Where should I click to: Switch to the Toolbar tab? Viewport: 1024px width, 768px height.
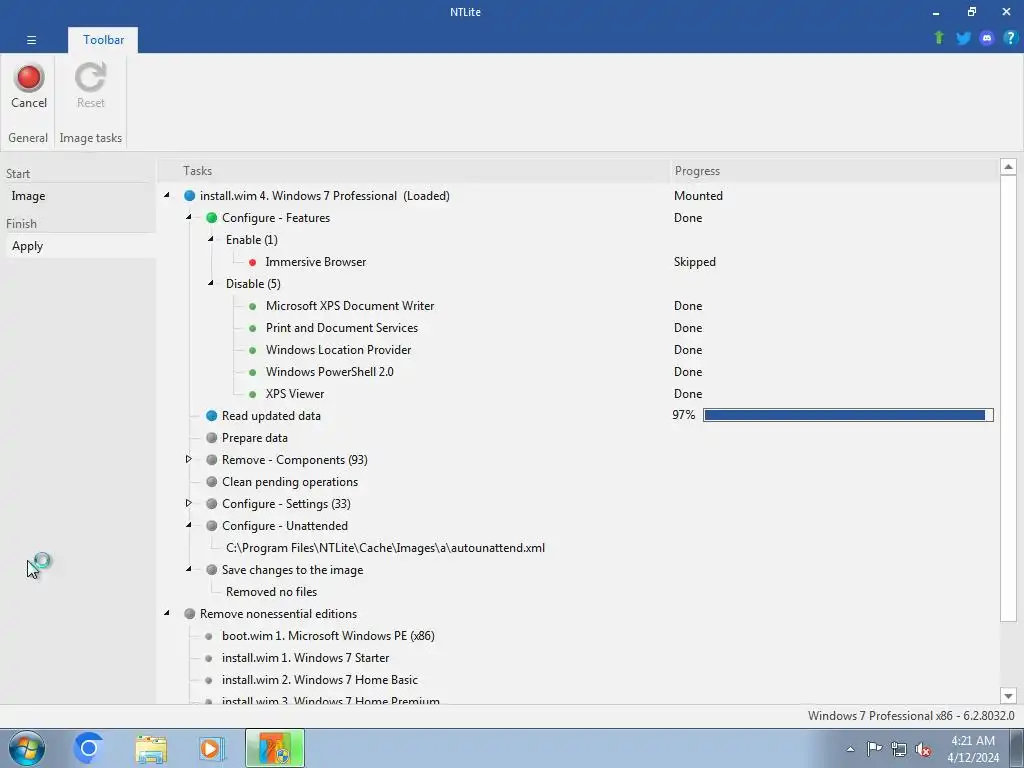pos(103,40)
